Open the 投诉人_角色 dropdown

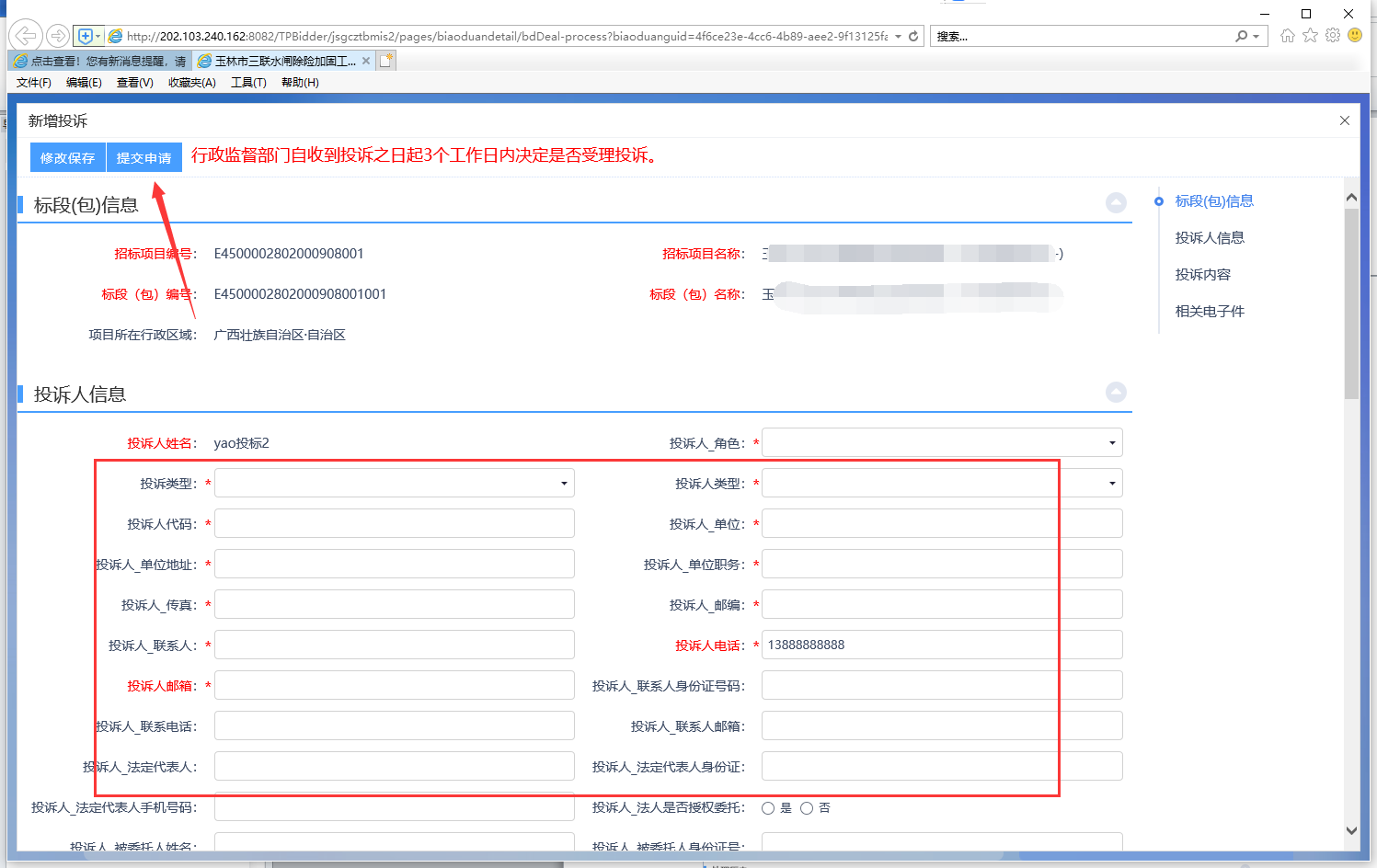(942, 443)
